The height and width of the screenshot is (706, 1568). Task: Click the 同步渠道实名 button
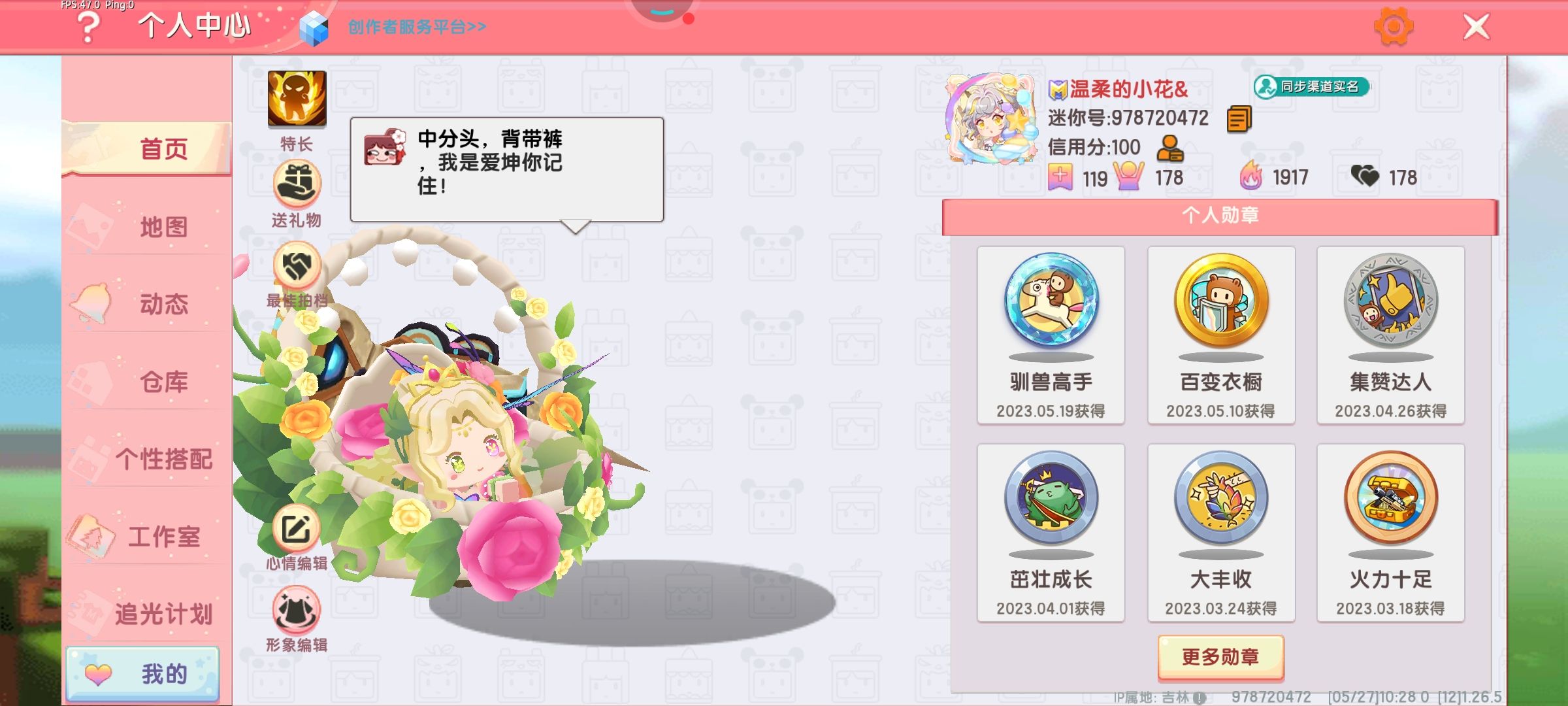click(x=1311, y=86)
